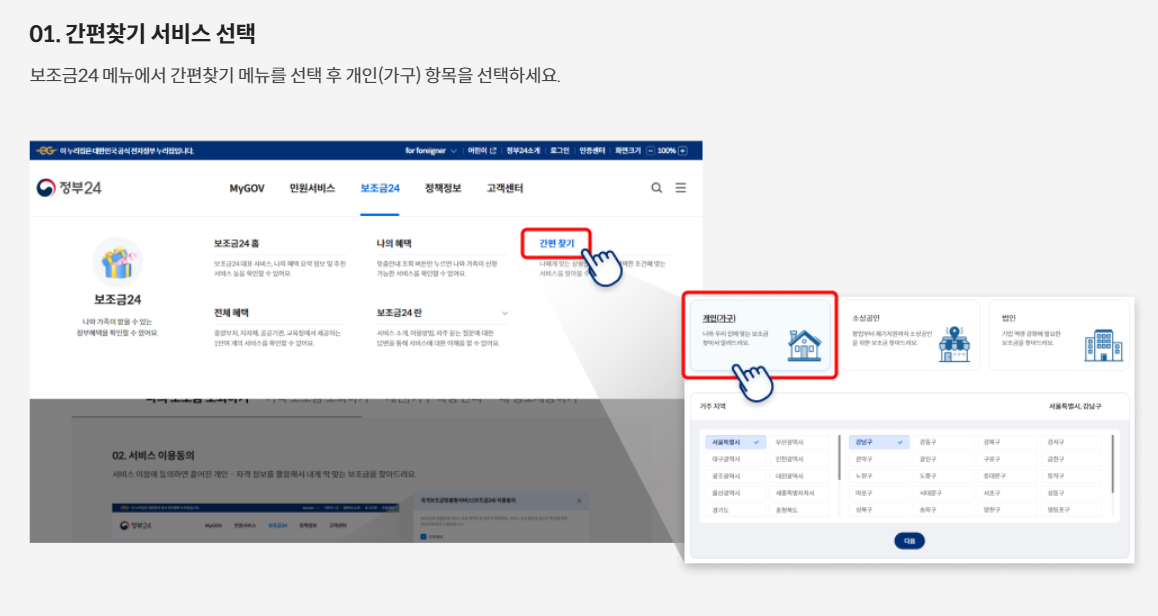Open the hamburger menu icon
This screenshot has width=1158, height=616.
click(x=681, y=188)
